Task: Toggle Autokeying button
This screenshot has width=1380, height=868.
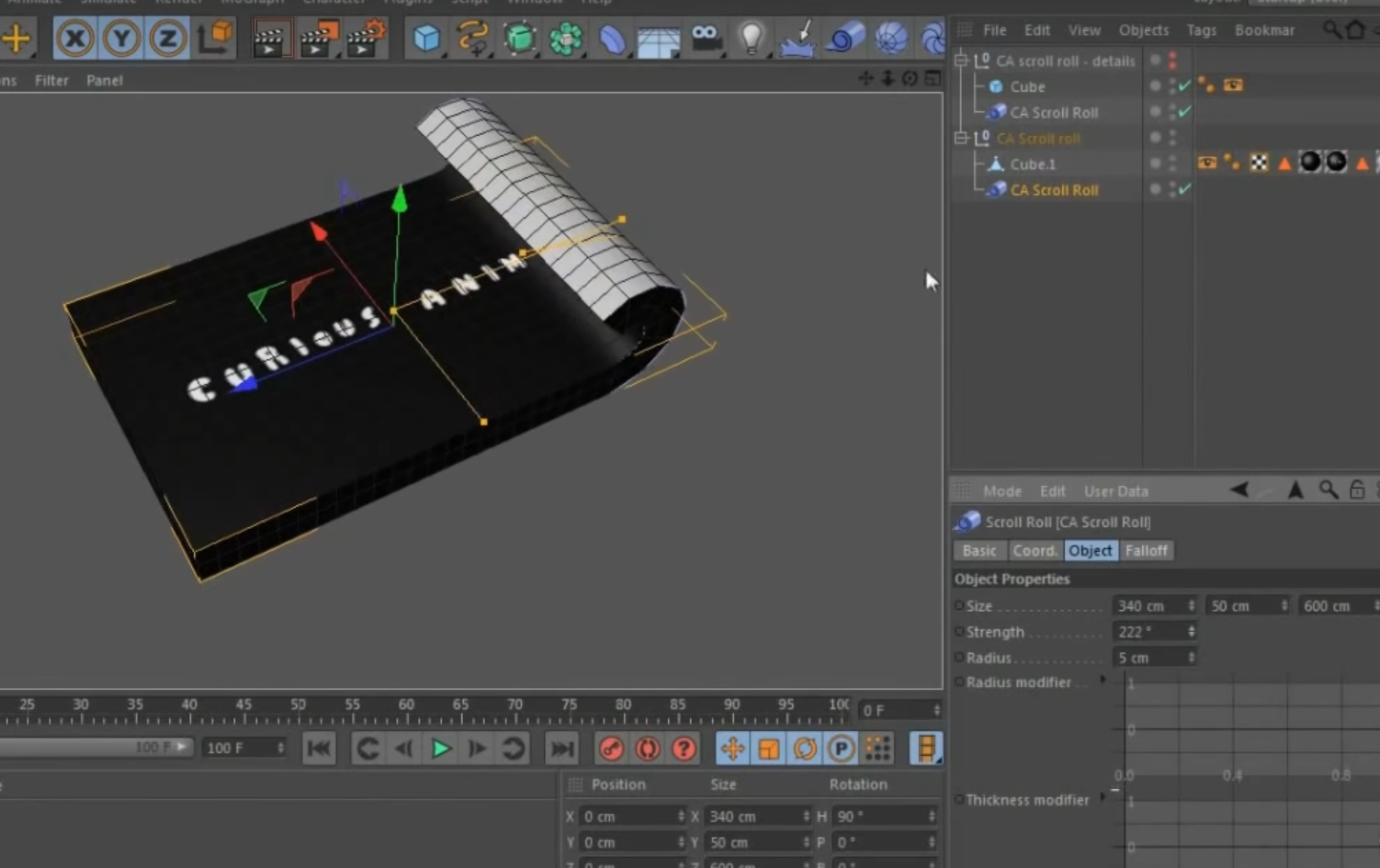Action: pyautogui.click(x=647, y=749)
